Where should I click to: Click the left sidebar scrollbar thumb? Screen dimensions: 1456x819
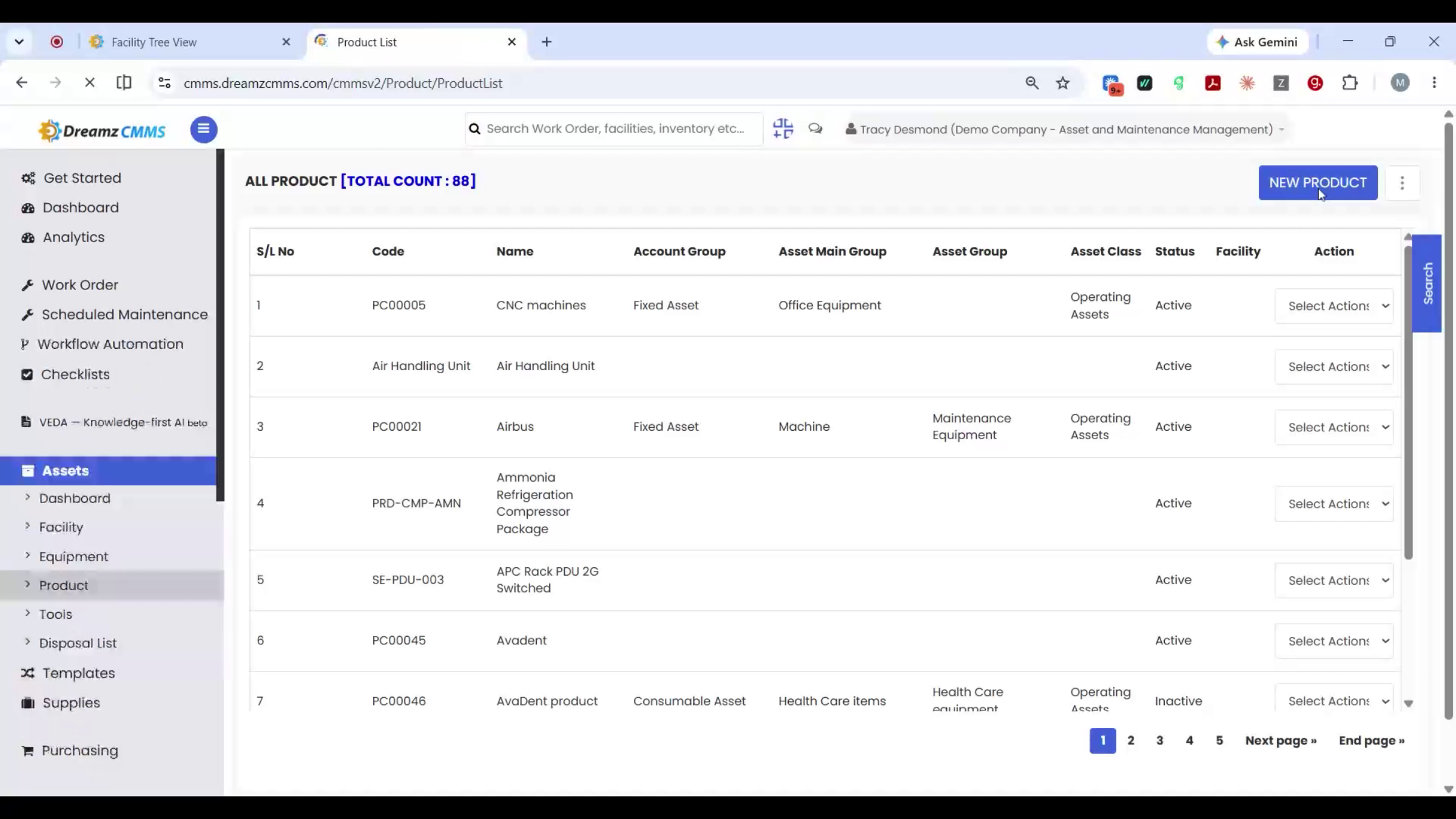coord(220,325)
